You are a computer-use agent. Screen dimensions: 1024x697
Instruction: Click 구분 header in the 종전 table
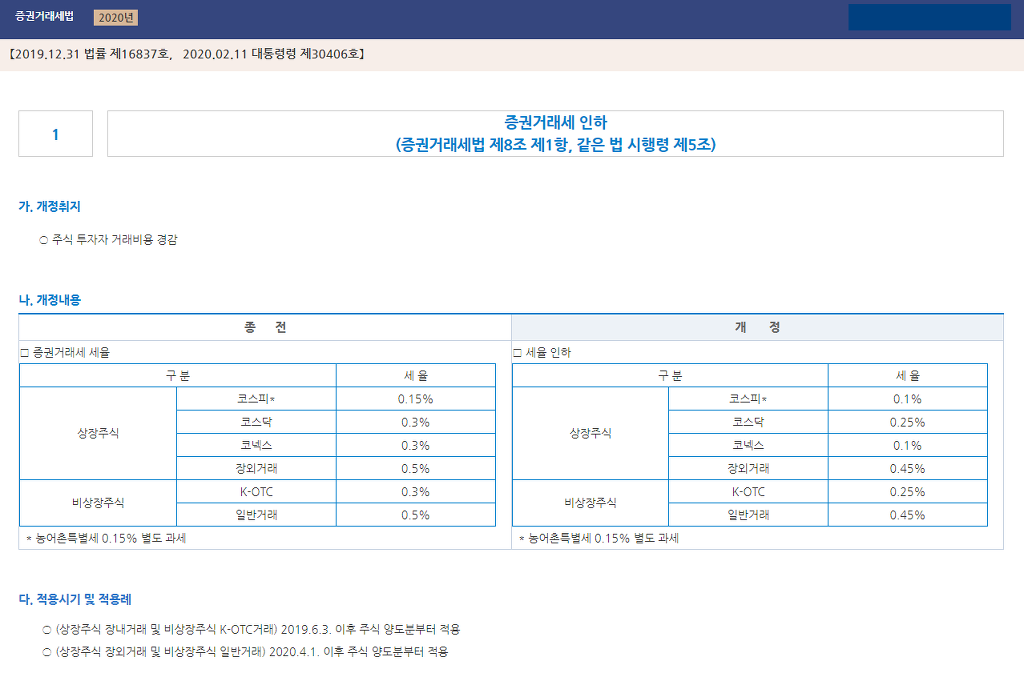click(178, 376)
